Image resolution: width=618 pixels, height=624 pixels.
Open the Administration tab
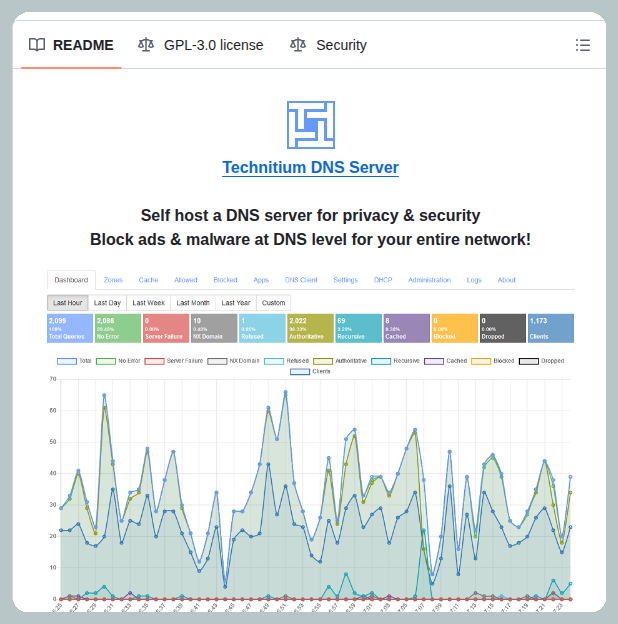tap(429, 280)
